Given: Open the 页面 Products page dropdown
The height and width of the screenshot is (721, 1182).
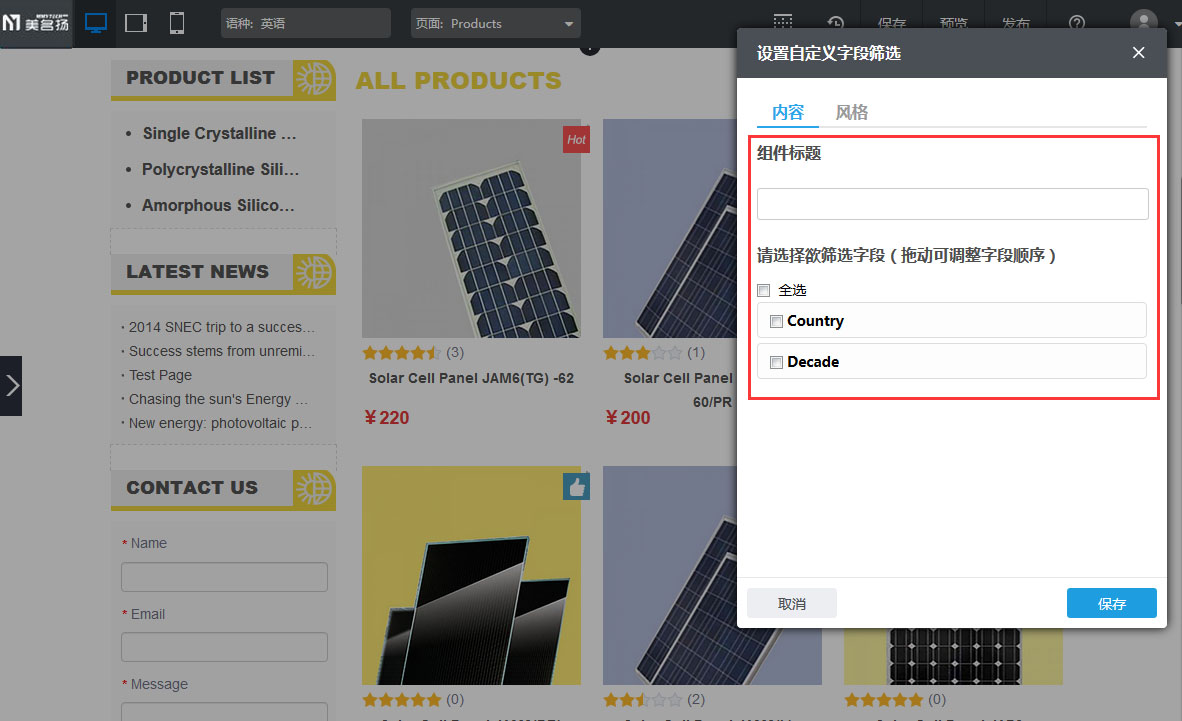Looking at the screenshot, I should [495, 23].
